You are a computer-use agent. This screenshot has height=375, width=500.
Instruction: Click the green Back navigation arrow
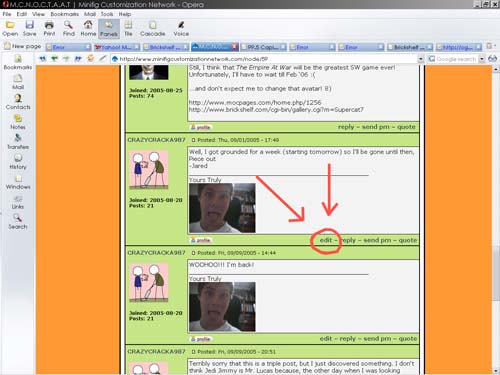54,59
